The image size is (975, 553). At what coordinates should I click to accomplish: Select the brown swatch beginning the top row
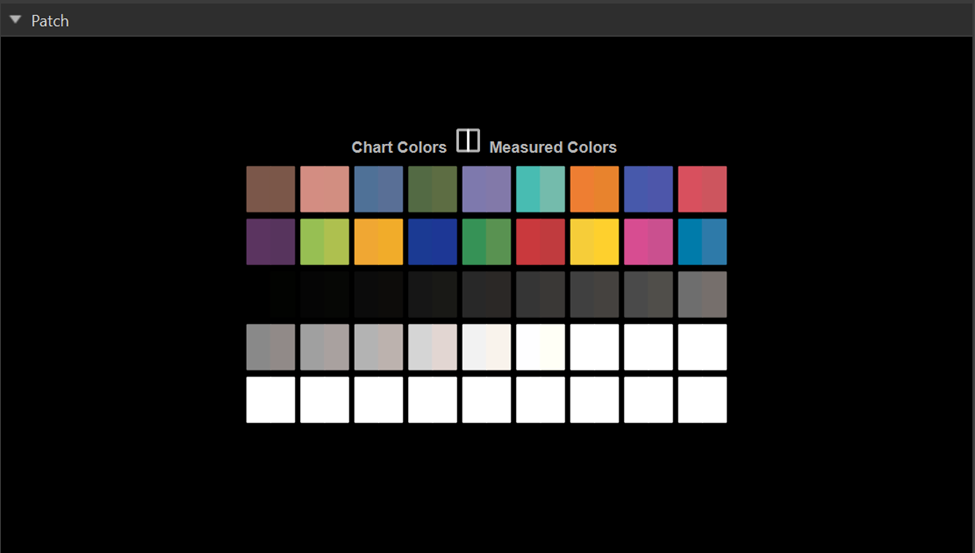point(270,189)
